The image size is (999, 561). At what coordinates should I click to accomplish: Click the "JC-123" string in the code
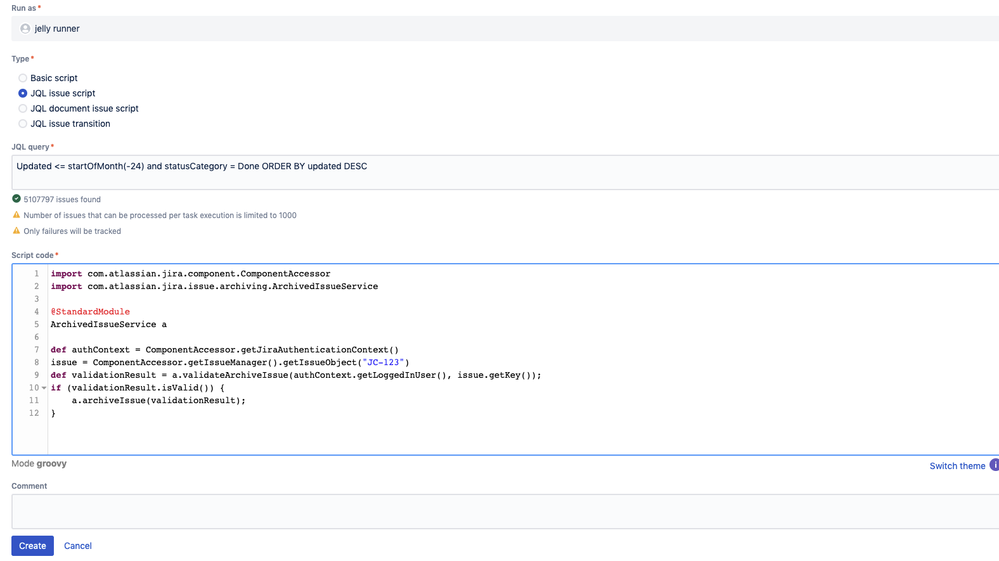[x=383, y=362]
